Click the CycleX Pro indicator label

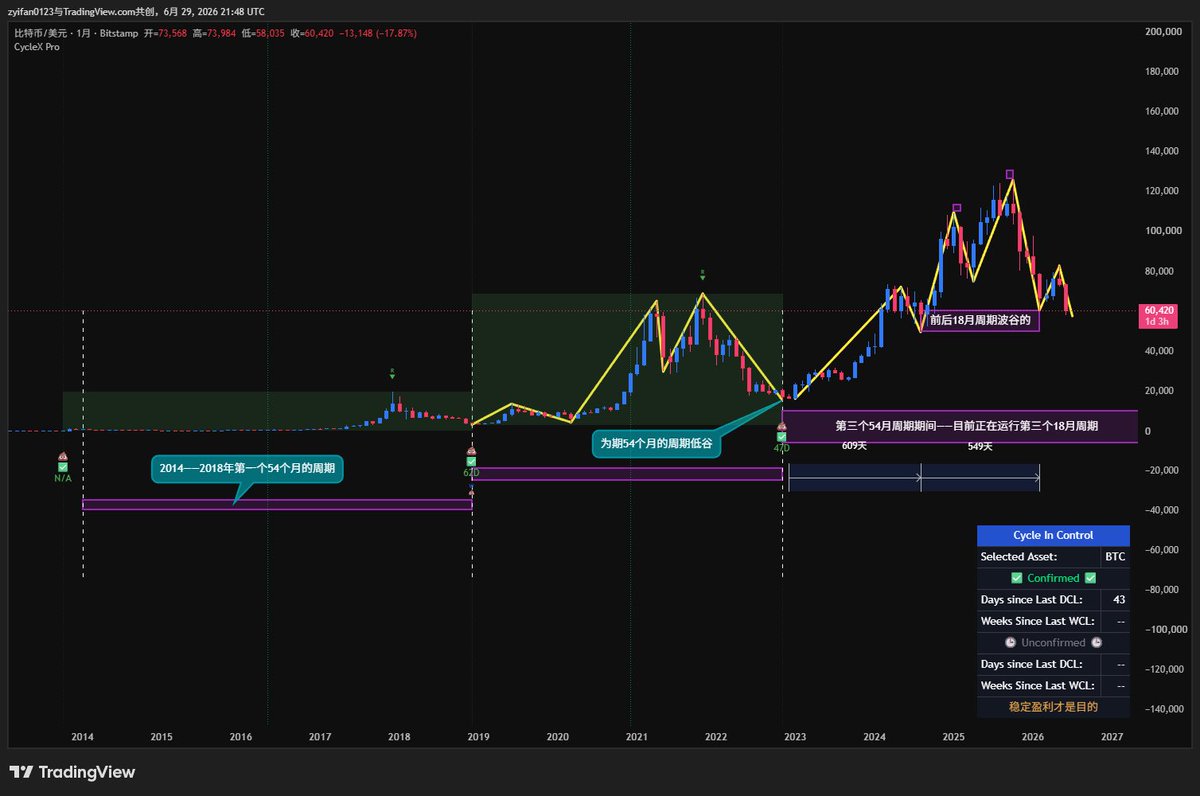[36, 47]
